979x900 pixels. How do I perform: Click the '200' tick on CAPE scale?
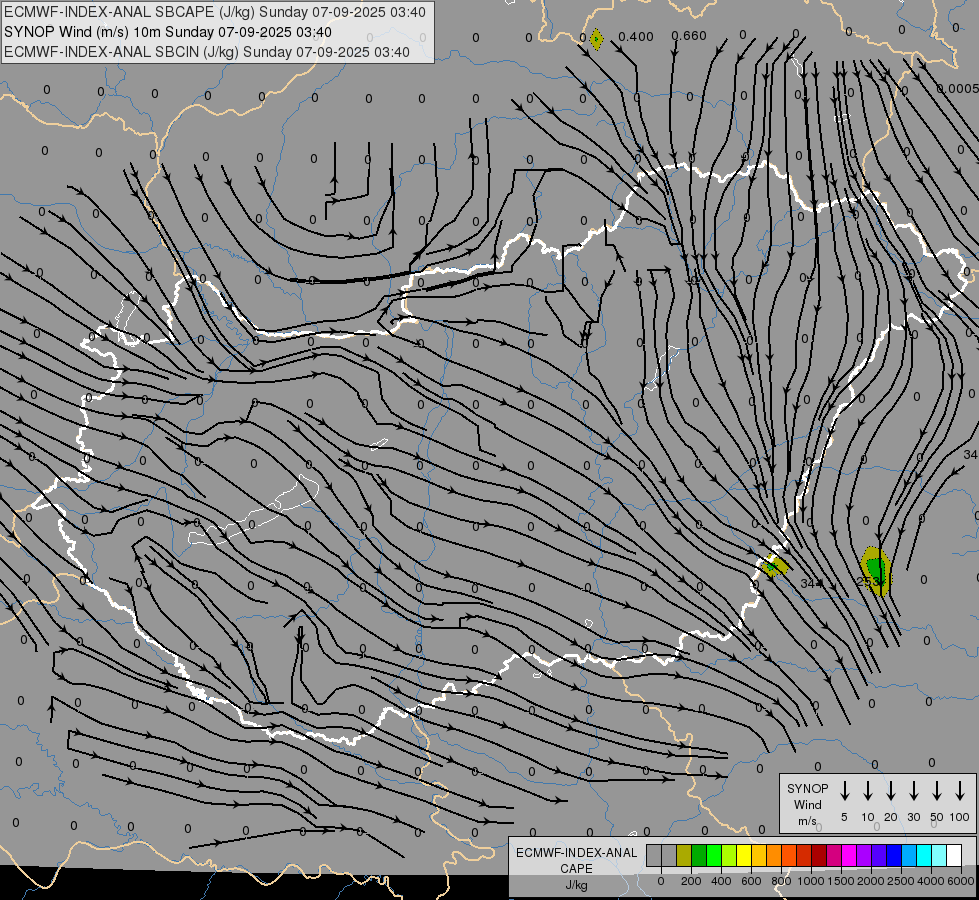[691, 881]
